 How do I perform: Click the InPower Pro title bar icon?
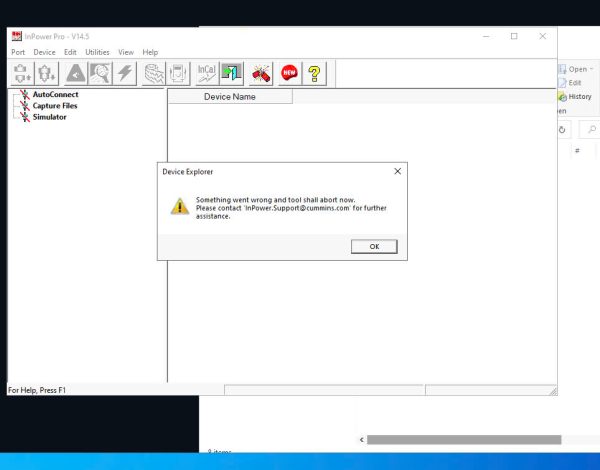click(x=16, y=36)
